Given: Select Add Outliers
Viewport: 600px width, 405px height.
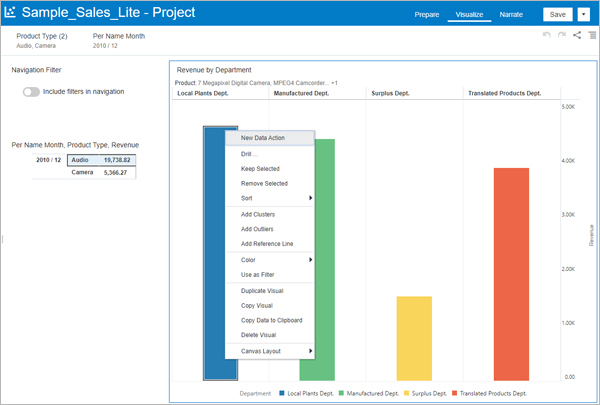Looking at the screenshot, I should [x=270, y=229].
